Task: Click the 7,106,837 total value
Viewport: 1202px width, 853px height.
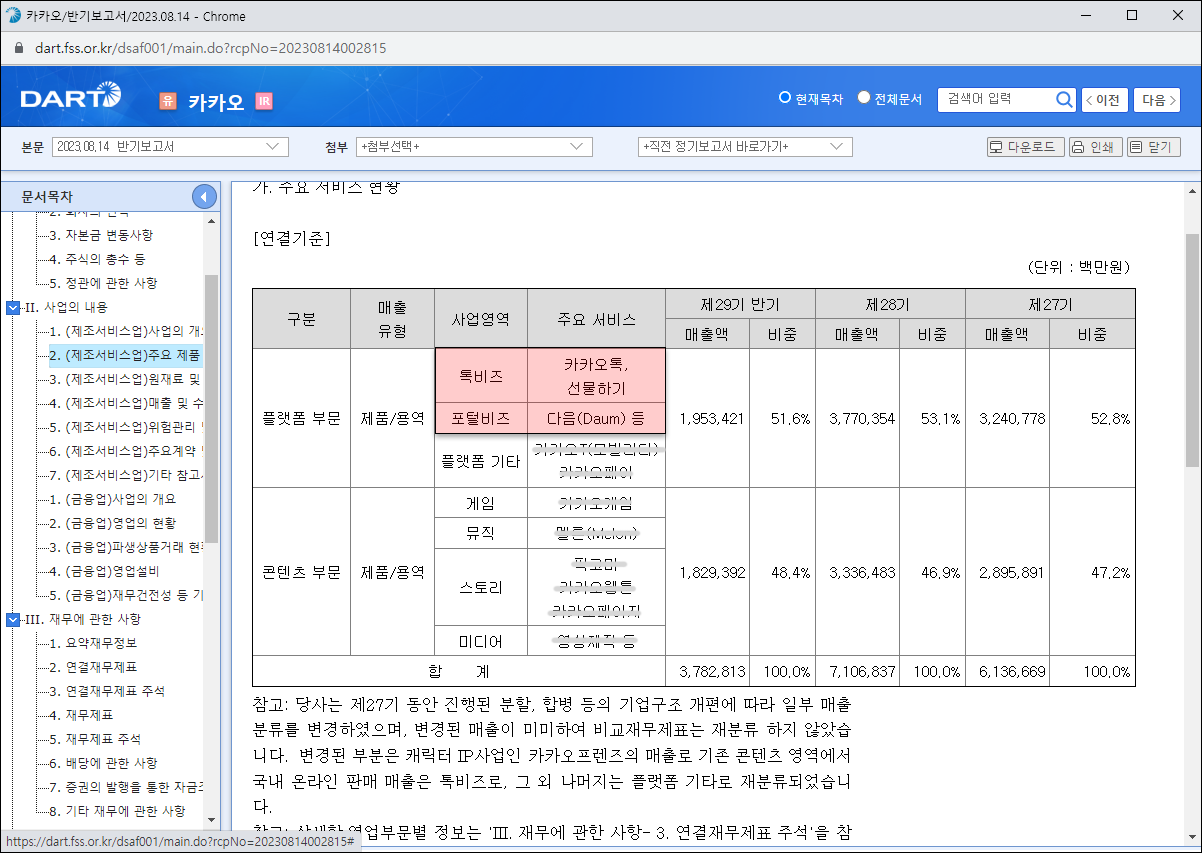Action: (x=862, y=671)
